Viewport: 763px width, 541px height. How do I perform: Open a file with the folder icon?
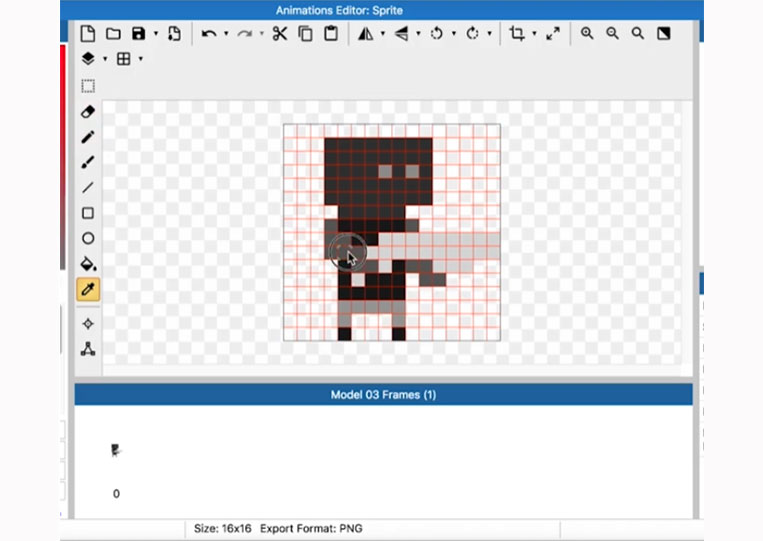(113, 34)
